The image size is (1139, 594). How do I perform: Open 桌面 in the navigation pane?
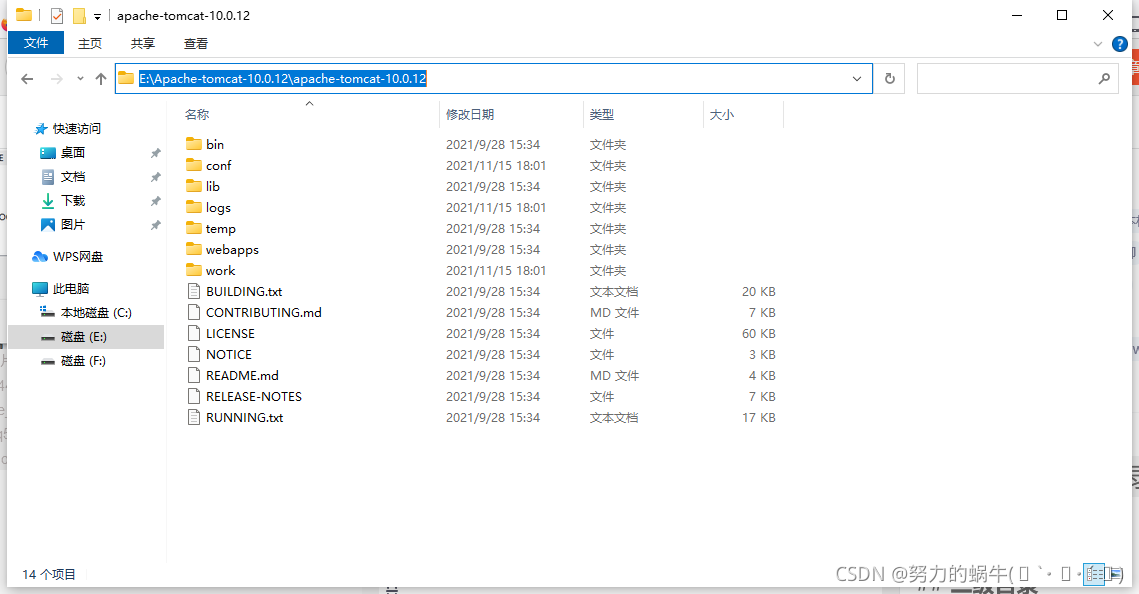coord(73,152)
